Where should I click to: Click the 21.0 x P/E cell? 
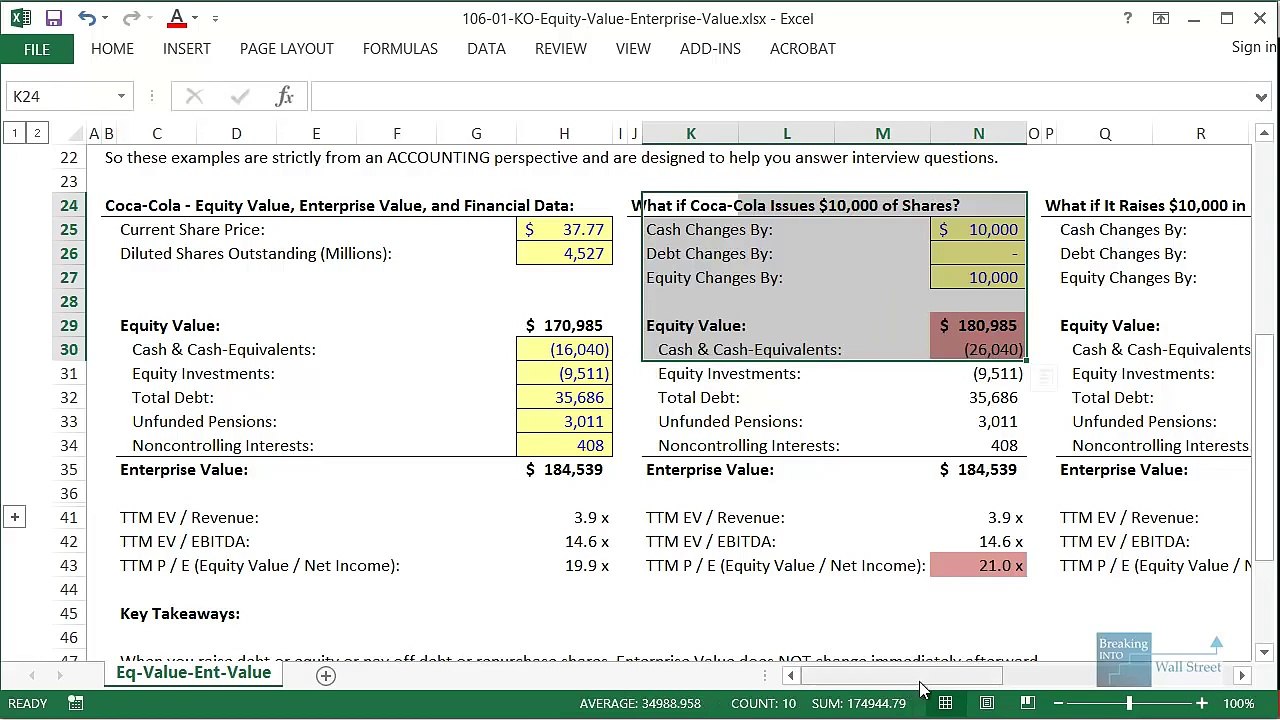pos(978,565)
